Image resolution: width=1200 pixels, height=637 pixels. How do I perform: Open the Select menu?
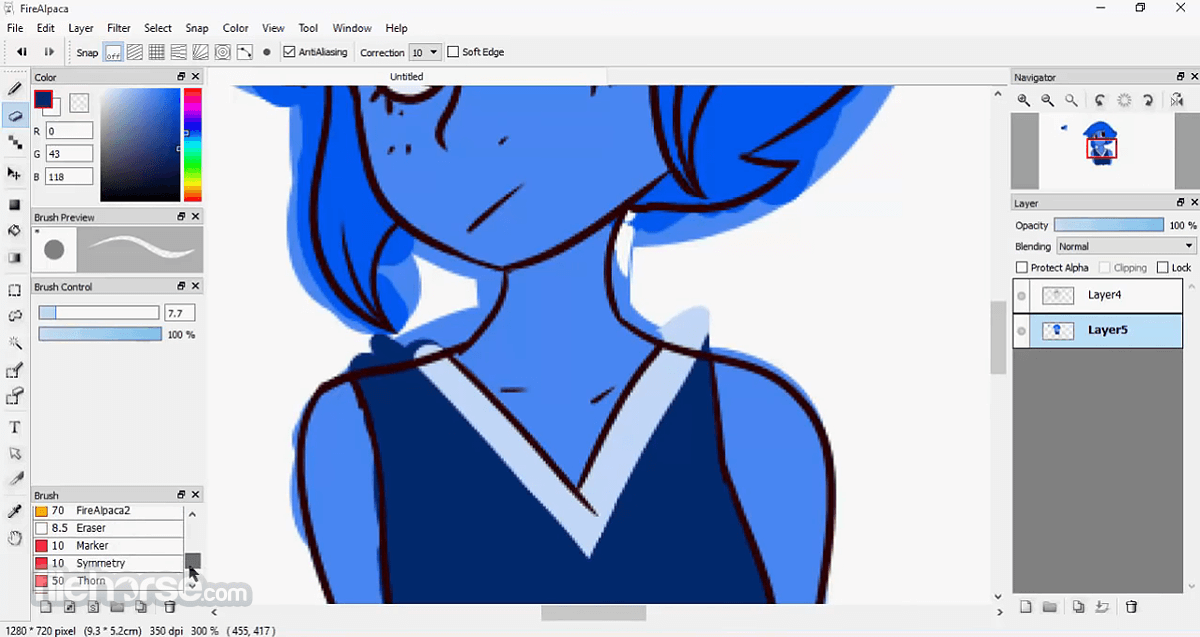pos(158,28)
